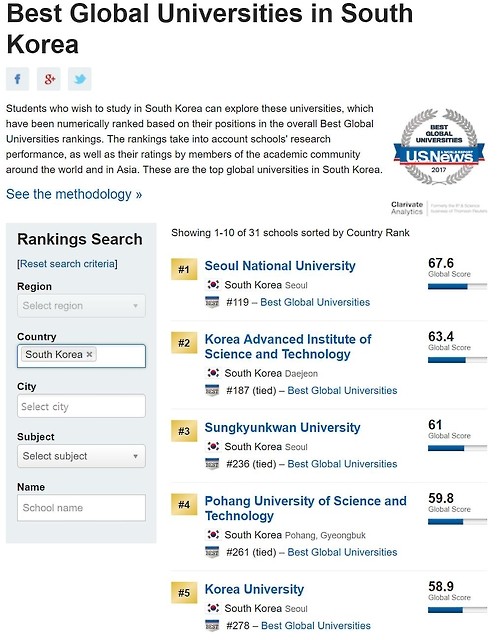Click the Select city field
This screenshot has width=499, height=640.
[81, 406]
